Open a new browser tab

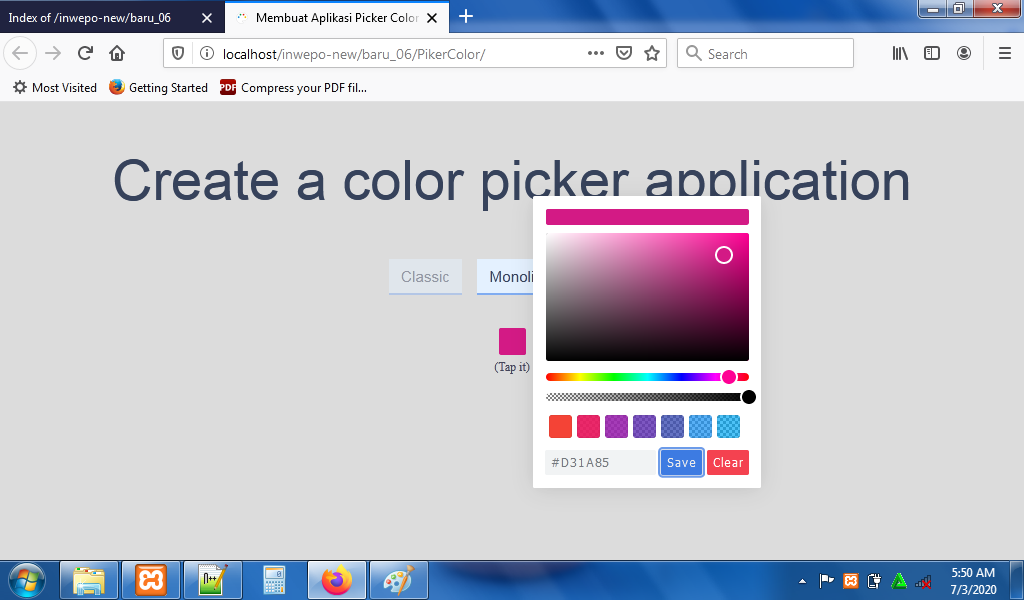tap(466, 16)
